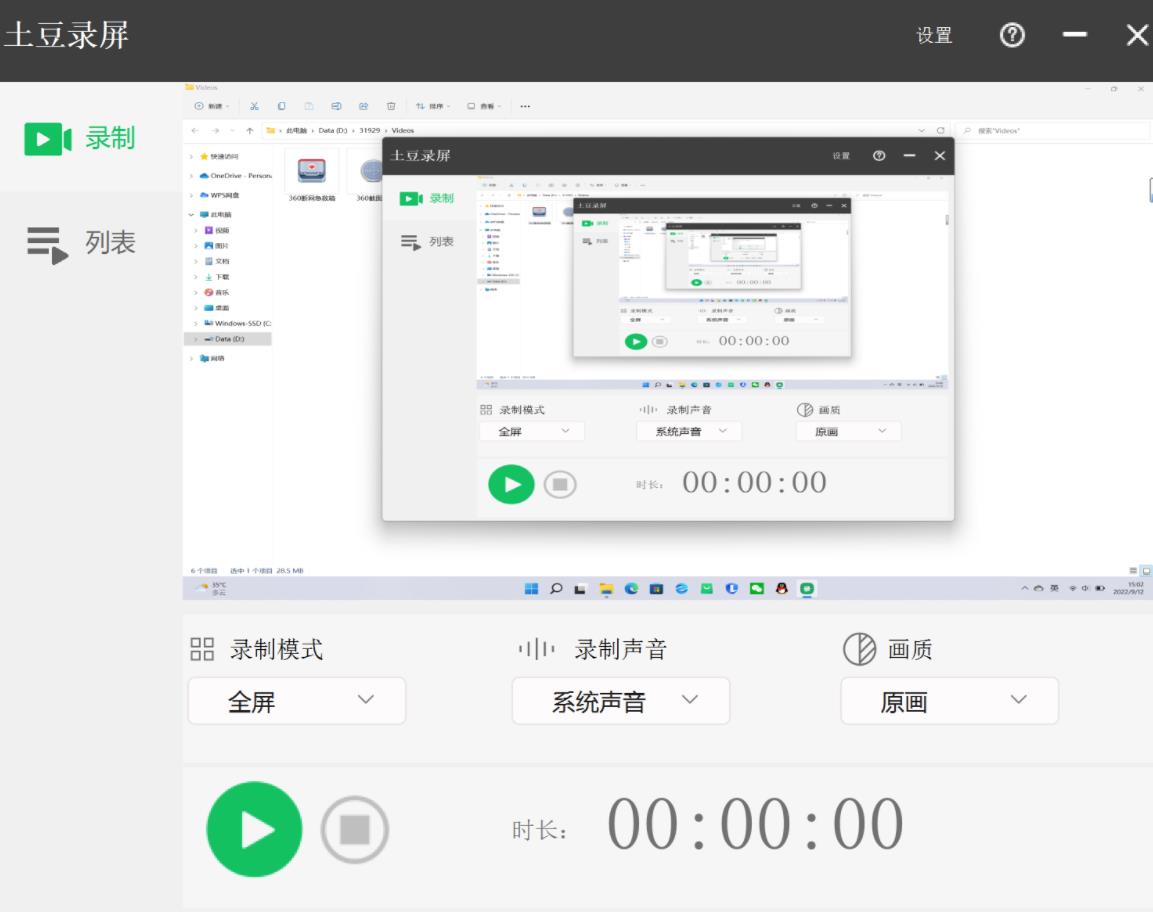1153x917 pixels.
Task: Open the 列表 tab in the main sidebar
Action: point(81,243)
